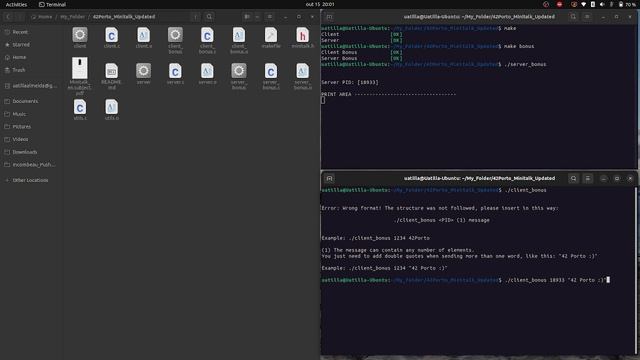Minimize the Files window
The height and width of the screenshot is (360, 640).
285,17
